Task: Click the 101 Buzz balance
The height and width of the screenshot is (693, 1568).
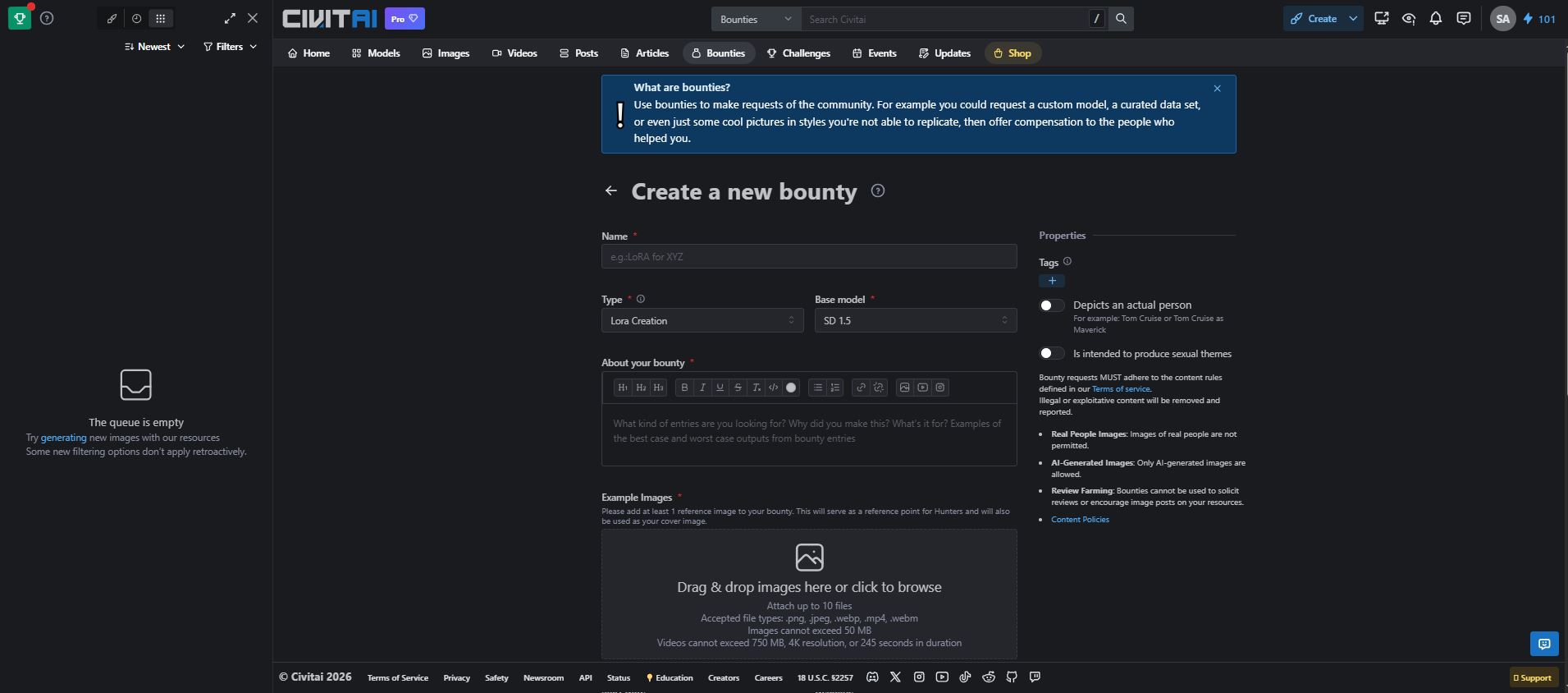Action: [x=1540, y=19]
